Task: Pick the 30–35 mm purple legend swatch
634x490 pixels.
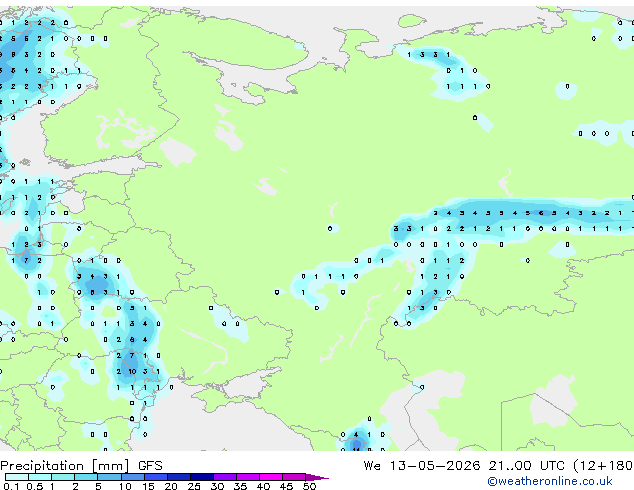Action: (225, 477)
